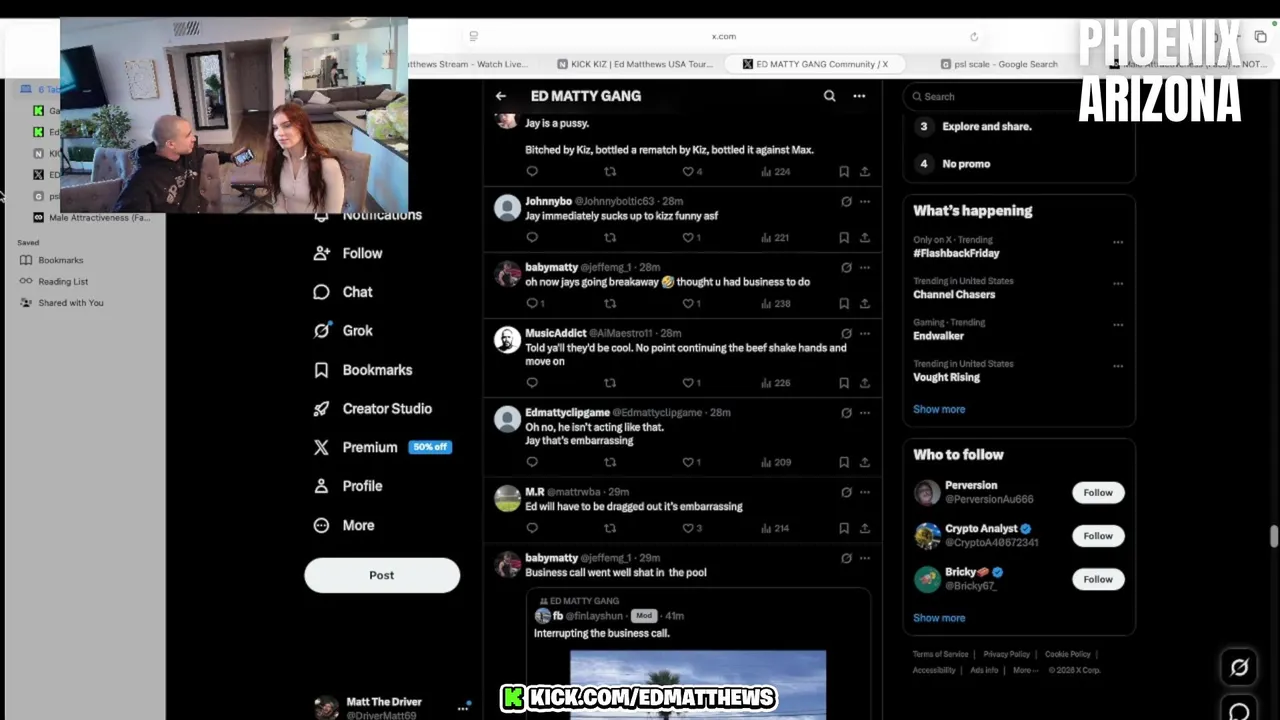Open Terms of Service footer link
Image resolution: width=1280 pixels, height=720 pixels.
[940, 654]
